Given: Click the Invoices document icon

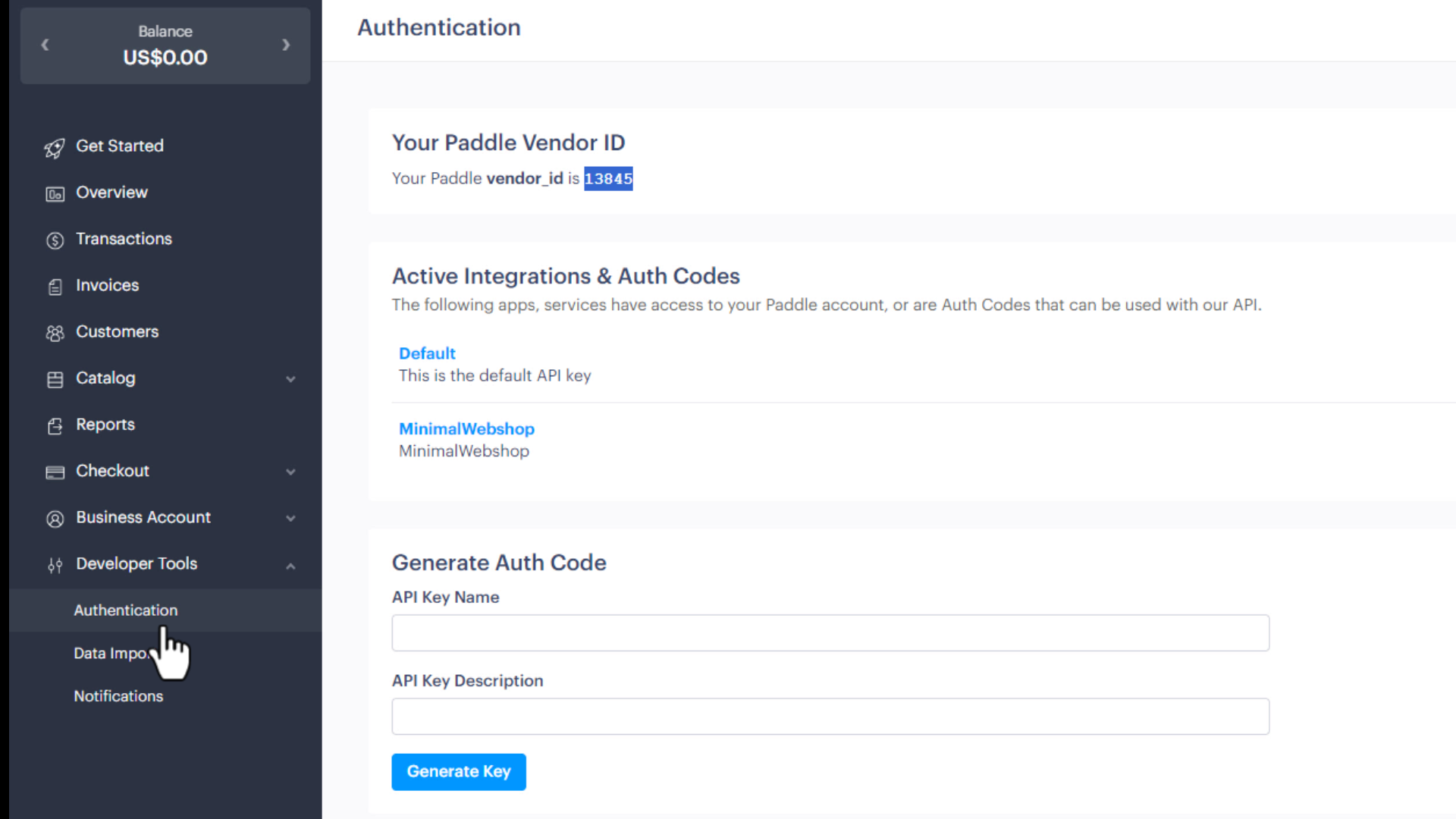Looking at the screenshot, I should click(x=55, y=287).
